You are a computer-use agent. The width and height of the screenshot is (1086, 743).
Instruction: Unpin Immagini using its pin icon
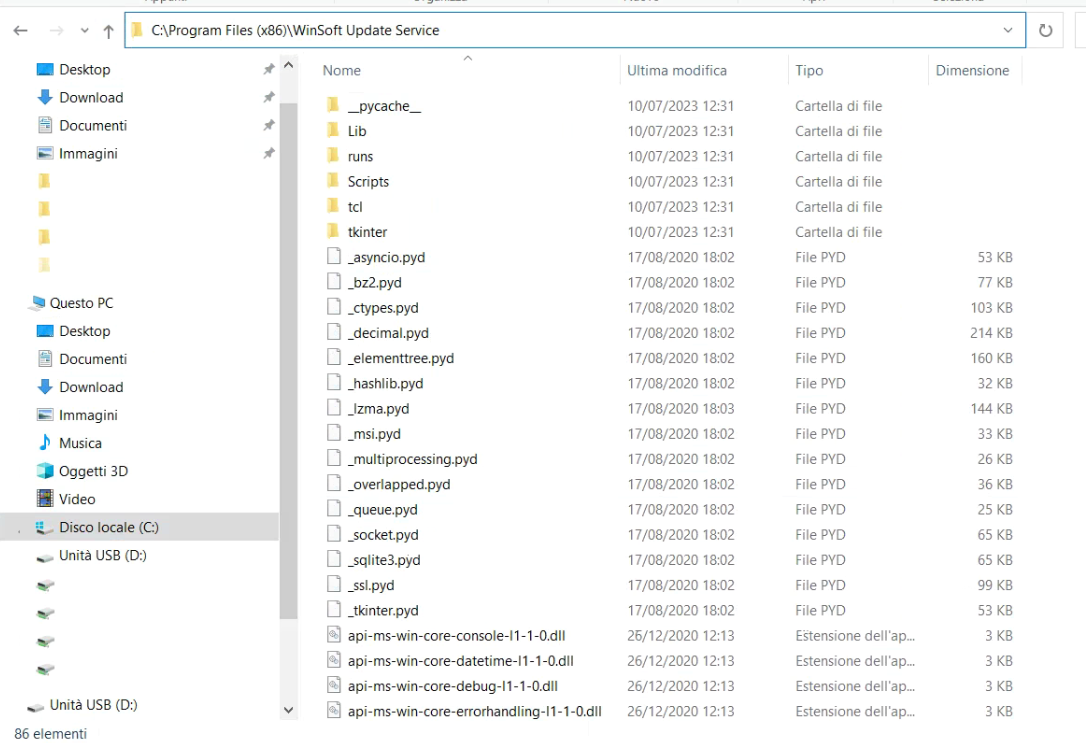click(x=269, y=154)
